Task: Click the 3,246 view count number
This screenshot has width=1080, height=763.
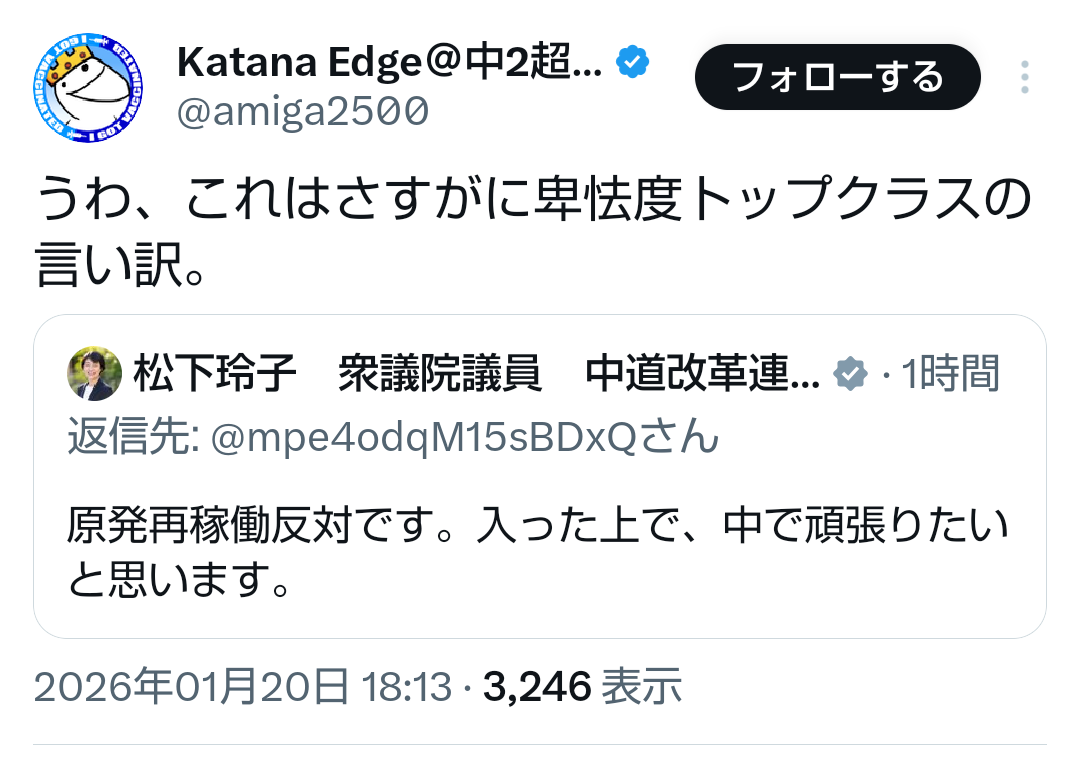Action: (538, 688)
